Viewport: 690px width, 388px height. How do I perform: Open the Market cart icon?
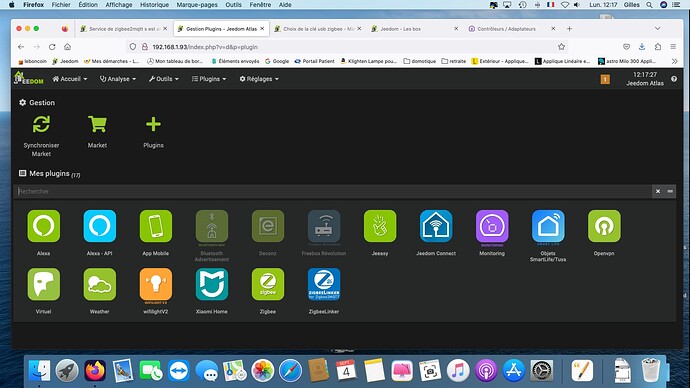(97, 124)
